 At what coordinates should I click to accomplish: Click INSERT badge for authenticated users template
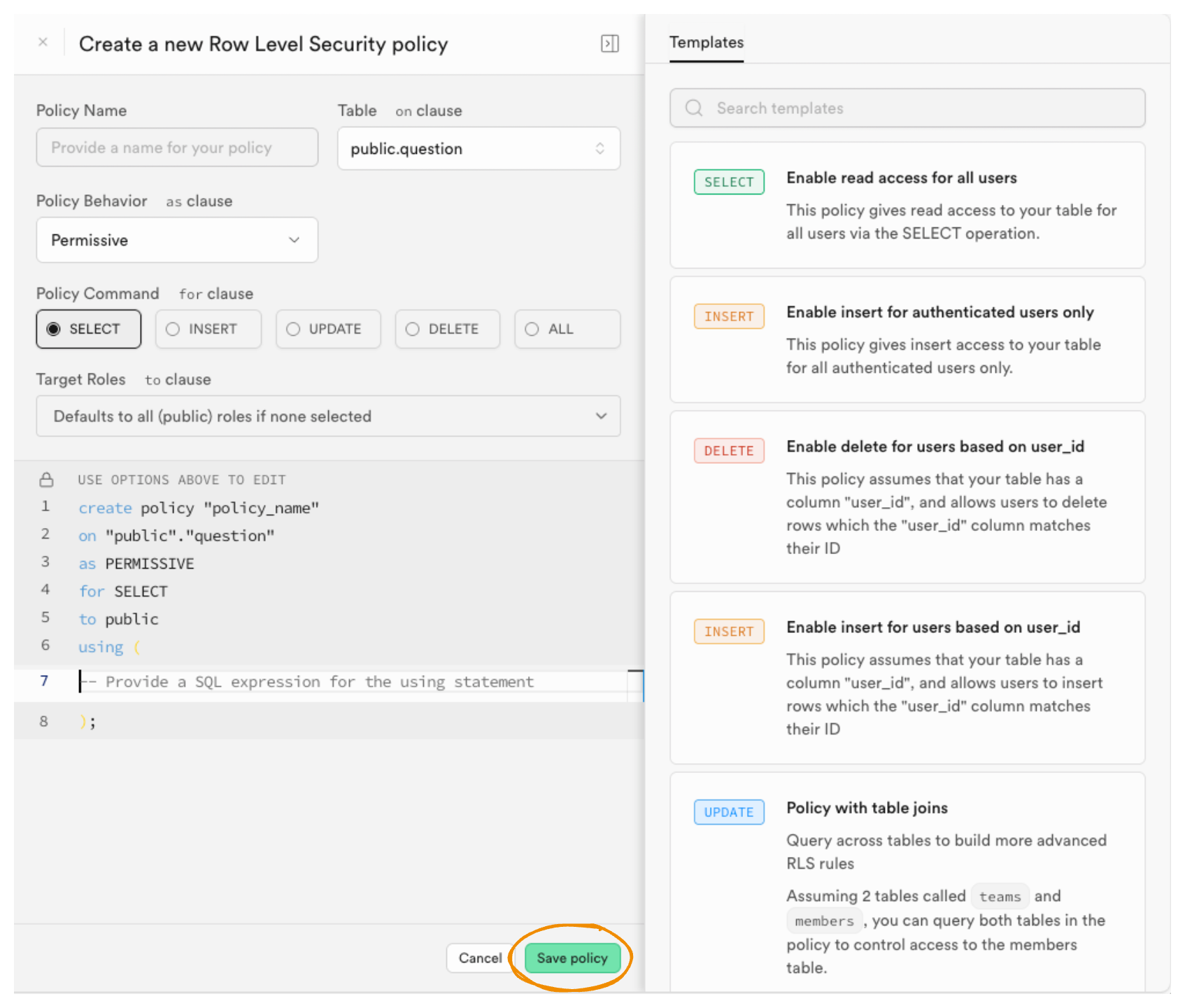coord(728,317)
